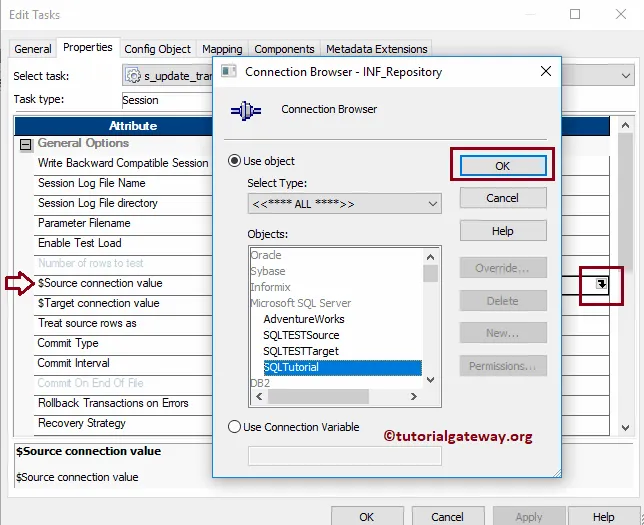
Task: Click OK in the Connection Browser
Action: (502, 166)
